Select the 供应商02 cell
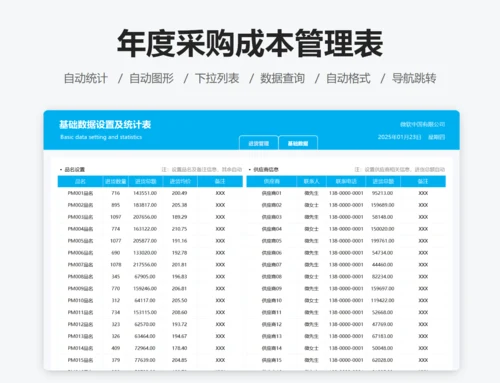Image resolution: width=500 pixels, height=383 pixels. pos(272,205)
